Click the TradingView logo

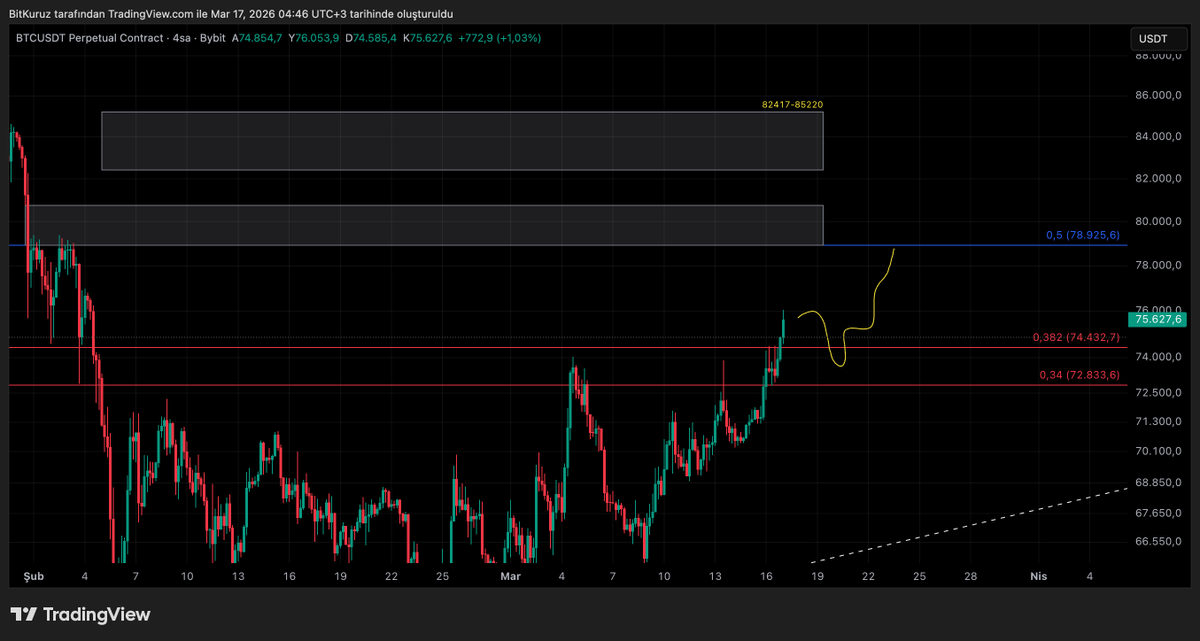[80, 615]
